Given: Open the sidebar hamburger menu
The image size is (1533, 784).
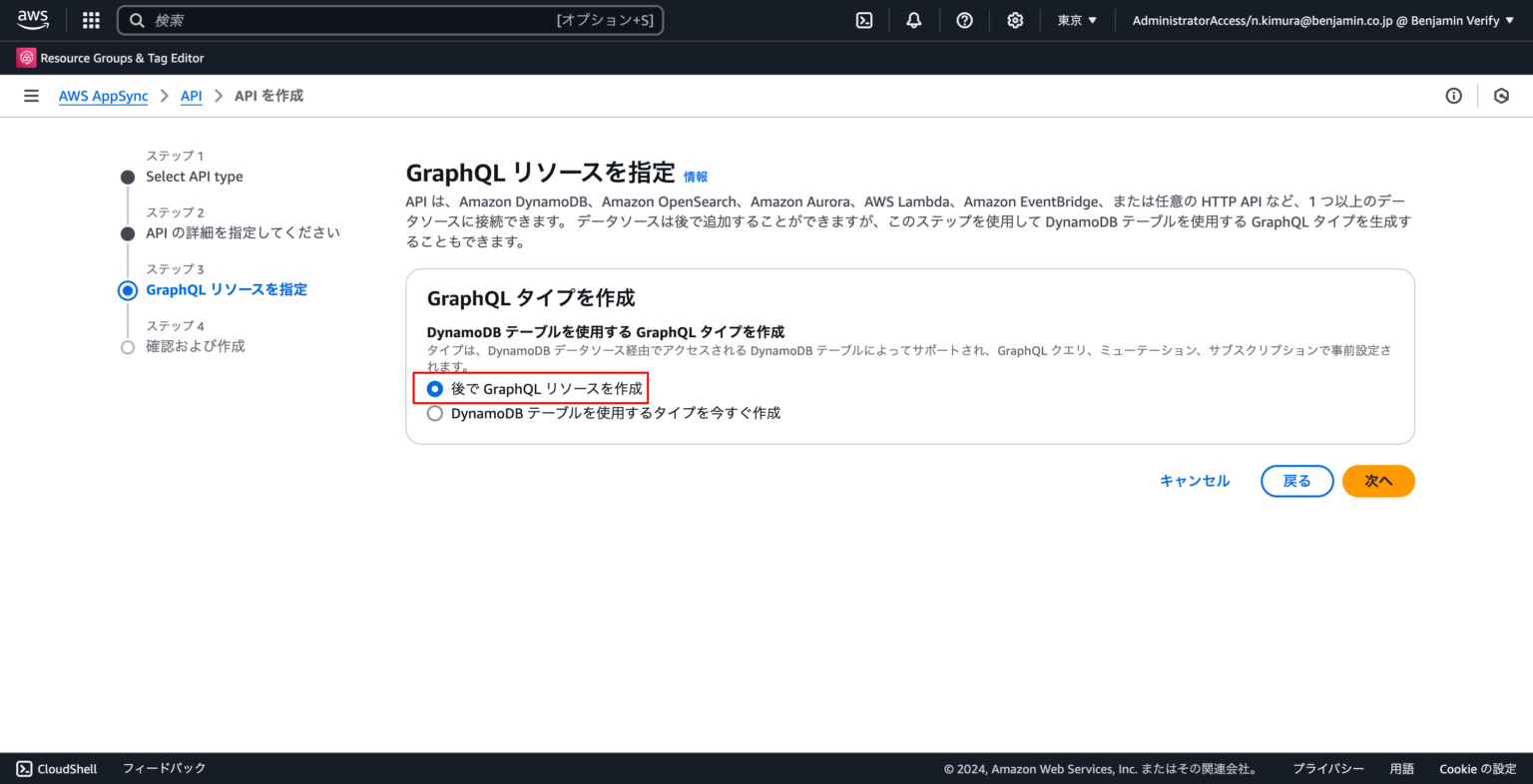Looking at the screenshot, I should tap(31, 95).
